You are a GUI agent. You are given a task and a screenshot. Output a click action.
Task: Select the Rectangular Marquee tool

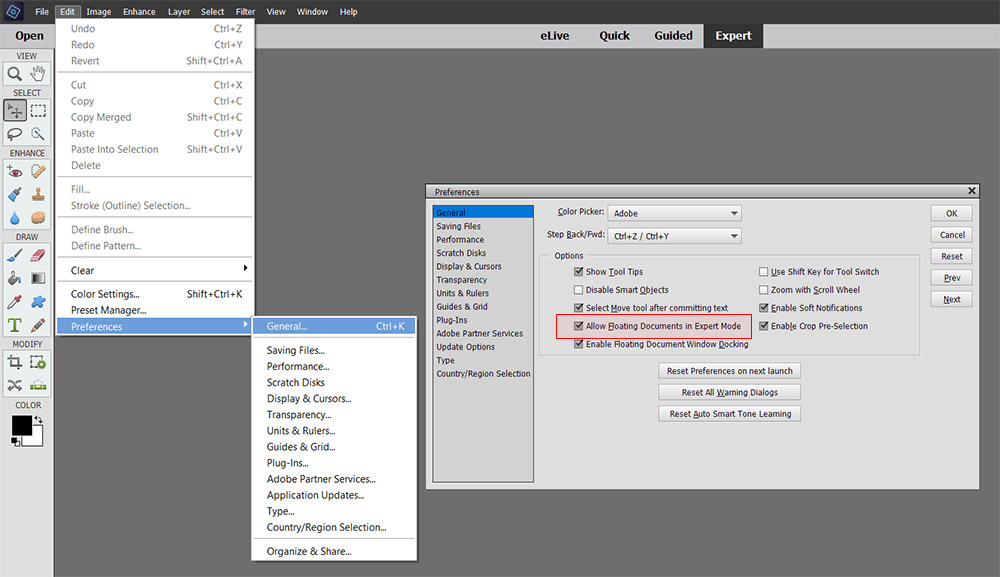click(38, 110)
